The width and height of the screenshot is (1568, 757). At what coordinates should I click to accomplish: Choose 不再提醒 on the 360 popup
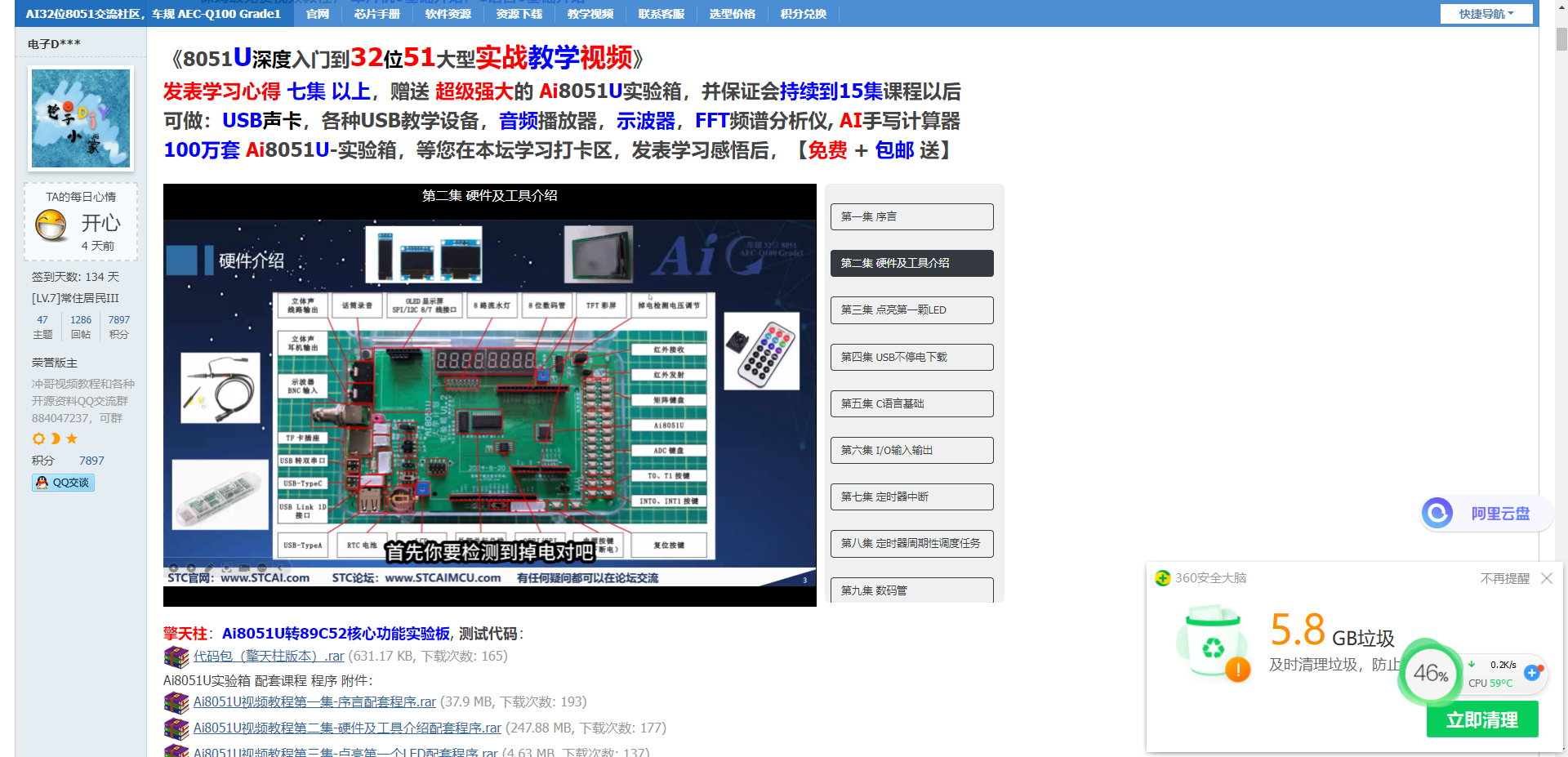point(1504,578)
